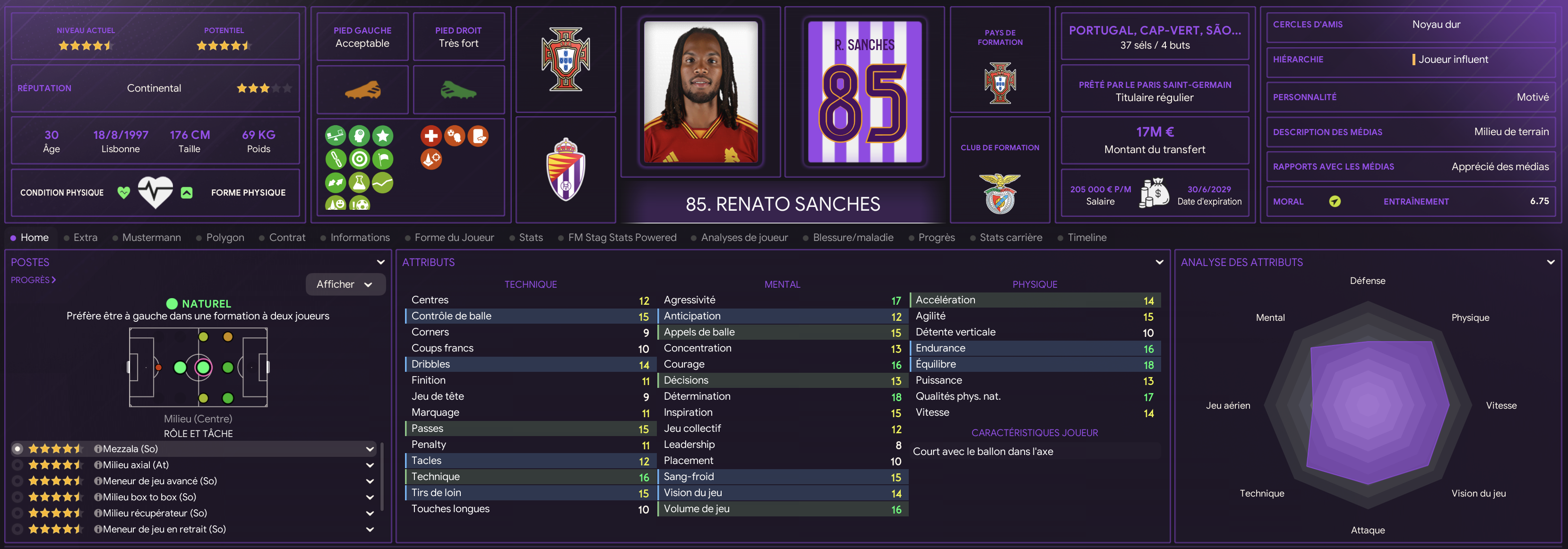Open the Afficher dropdown
The image size is (1568, 549).
point(345,284)
